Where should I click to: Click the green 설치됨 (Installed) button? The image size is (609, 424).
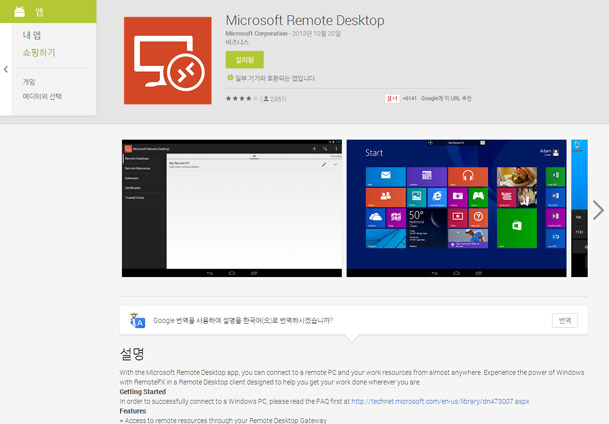(x=245, y=60)
